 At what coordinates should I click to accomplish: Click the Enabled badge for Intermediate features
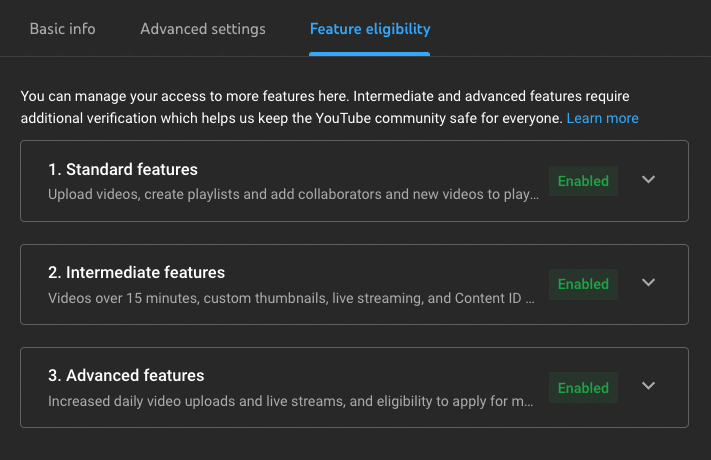(x=583, y=284)
